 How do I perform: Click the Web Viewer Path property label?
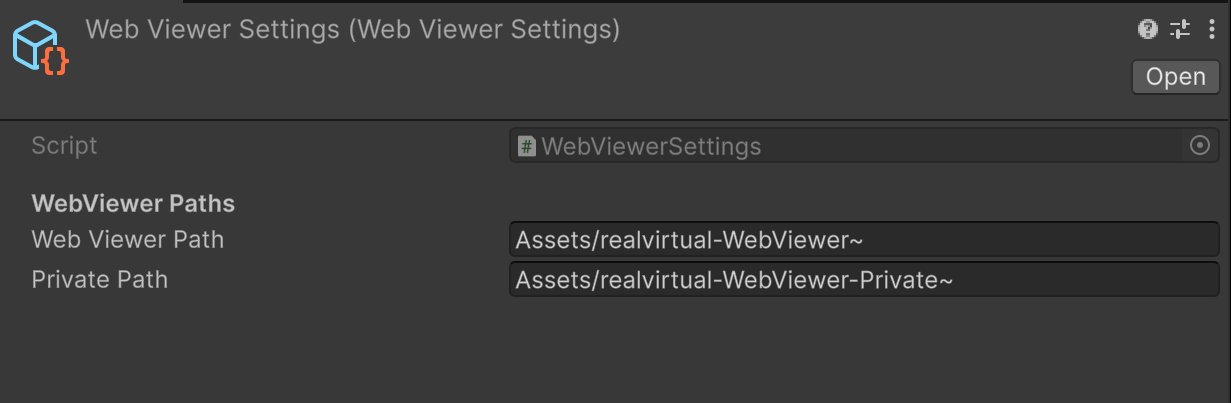coord(128,240)
